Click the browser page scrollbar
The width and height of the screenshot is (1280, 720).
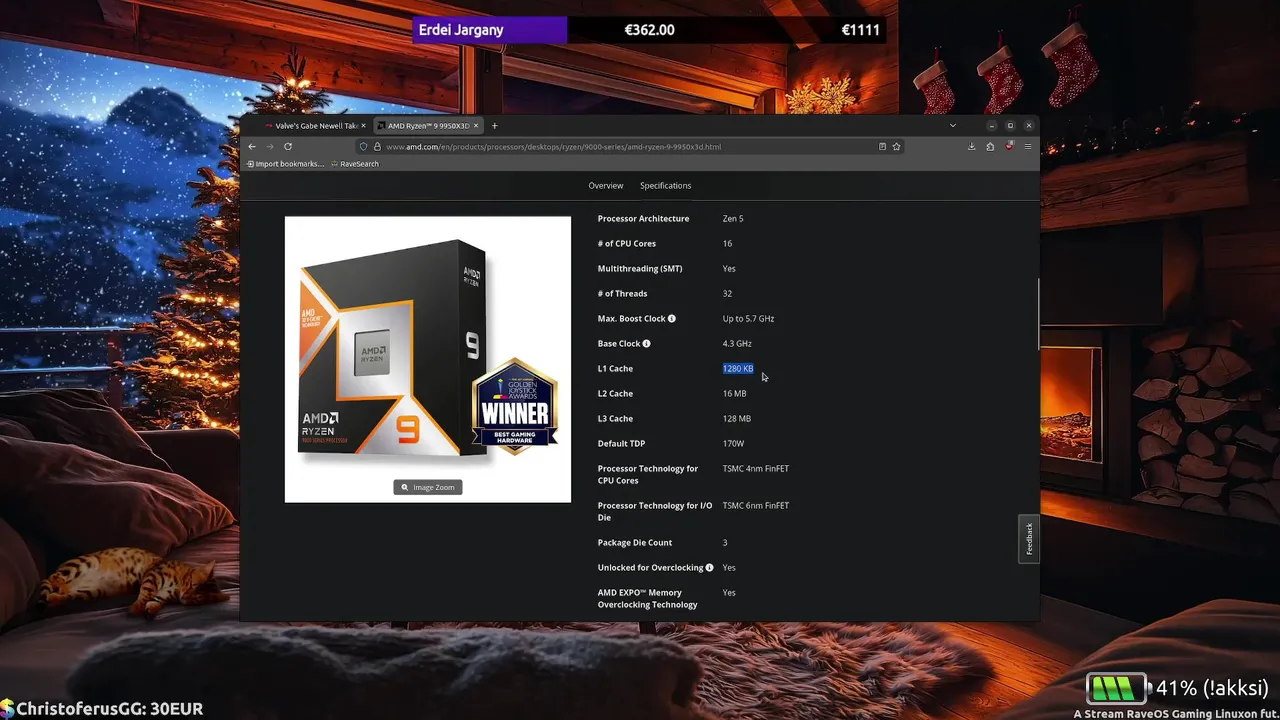pyautogui.click(x=1037, y=315)
